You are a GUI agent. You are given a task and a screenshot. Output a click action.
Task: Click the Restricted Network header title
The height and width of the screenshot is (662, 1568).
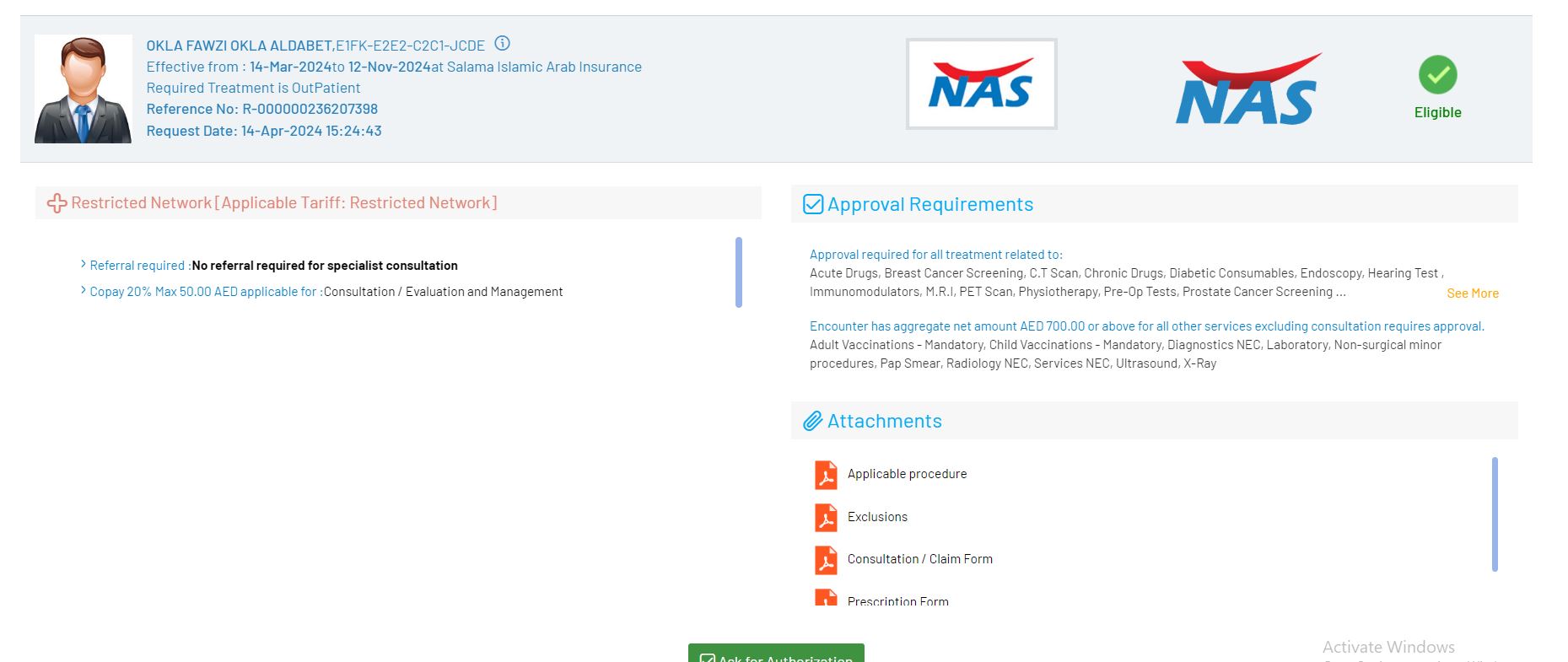click(284, 203)
